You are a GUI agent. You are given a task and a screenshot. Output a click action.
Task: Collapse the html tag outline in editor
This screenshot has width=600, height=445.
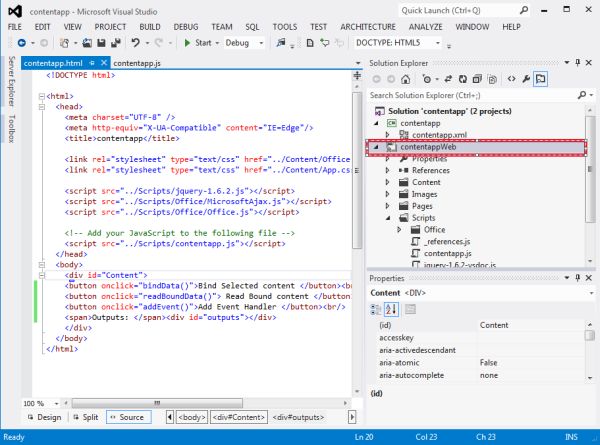pyautogui.click(x=42, y=96)
